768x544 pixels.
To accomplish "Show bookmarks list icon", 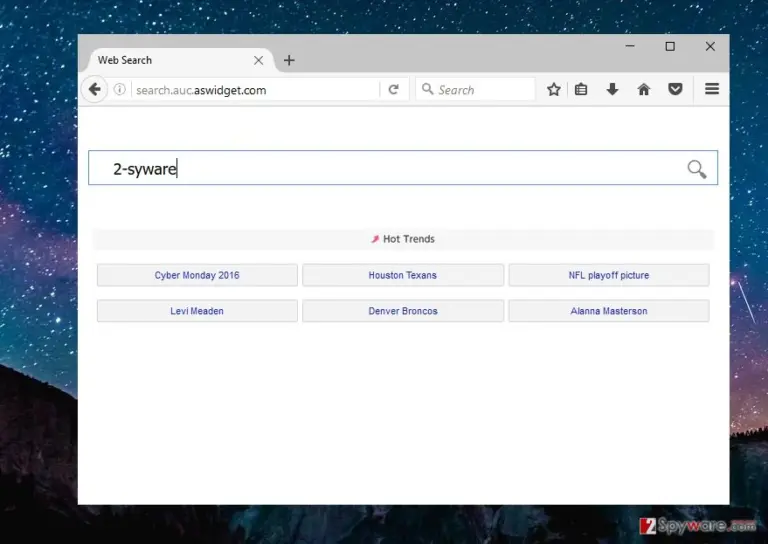I will [581, 90].
